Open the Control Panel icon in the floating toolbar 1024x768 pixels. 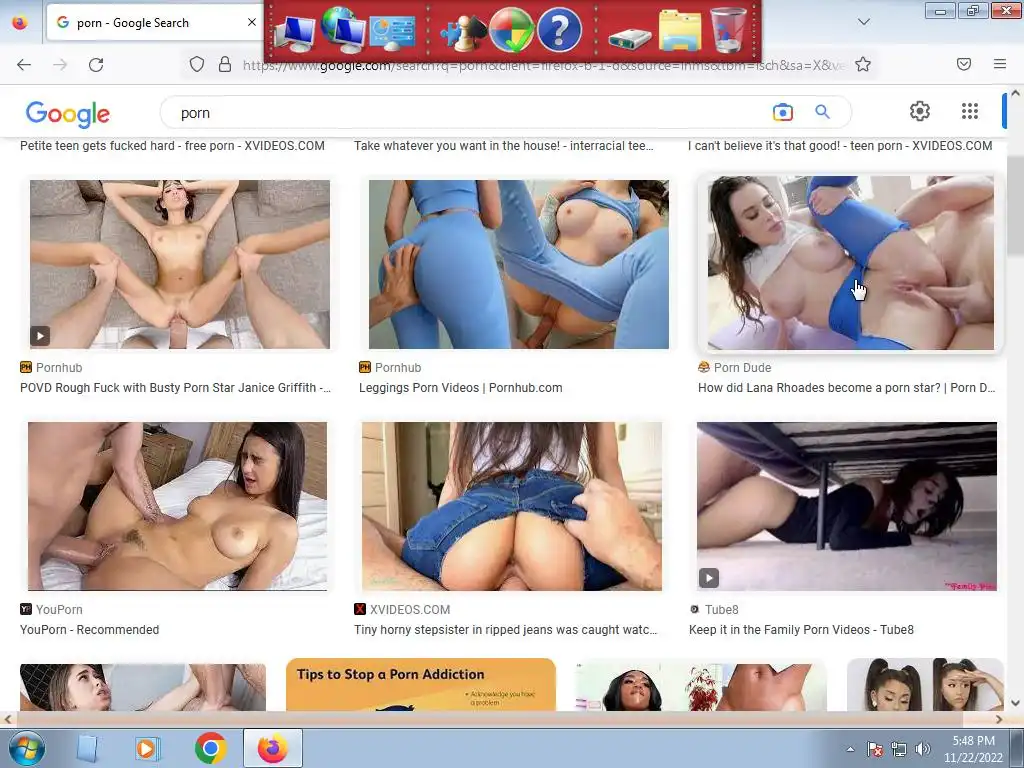coord(392,33)
